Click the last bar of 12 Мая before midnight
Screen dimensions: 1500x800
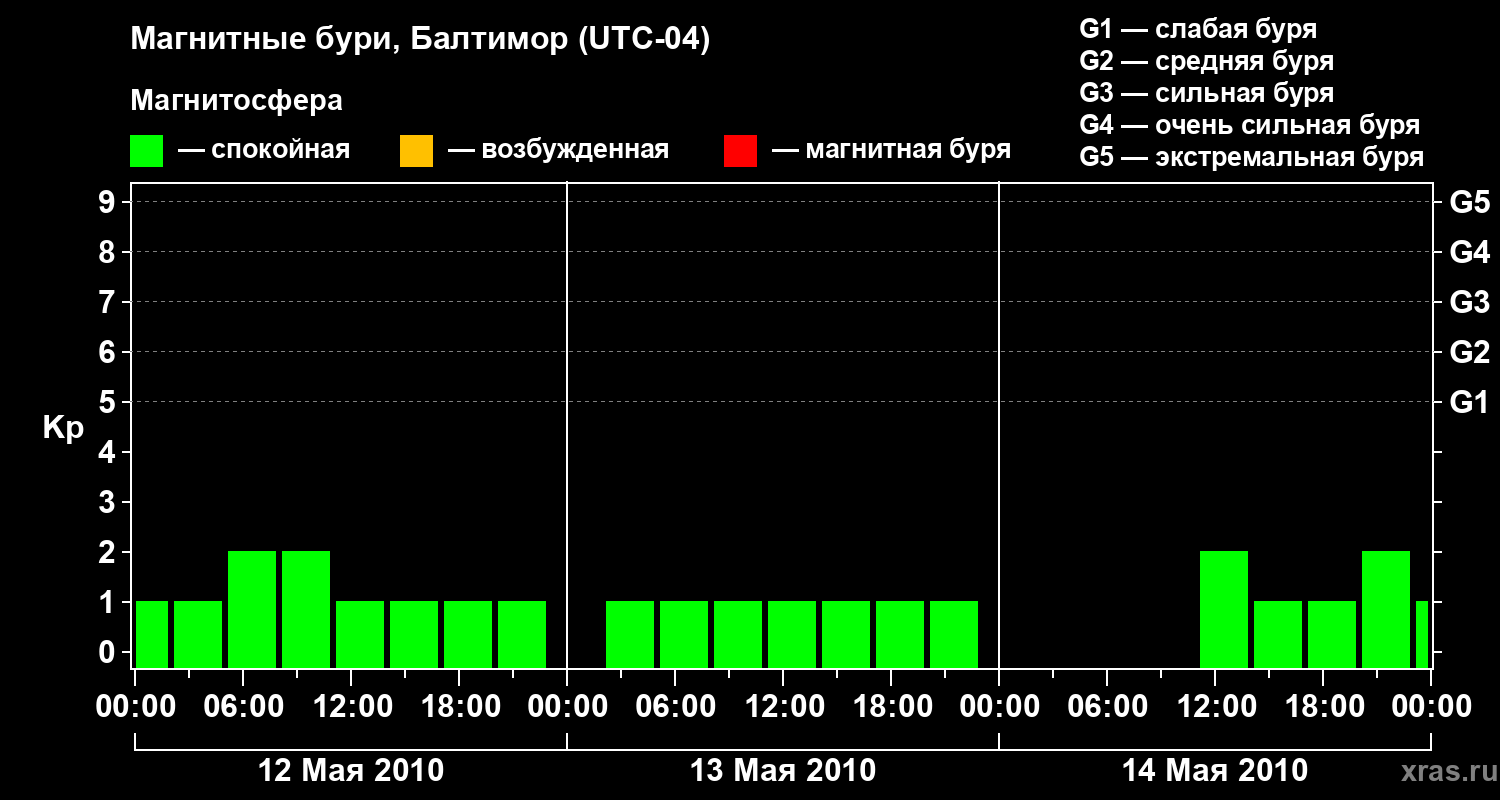coord(522,634)
